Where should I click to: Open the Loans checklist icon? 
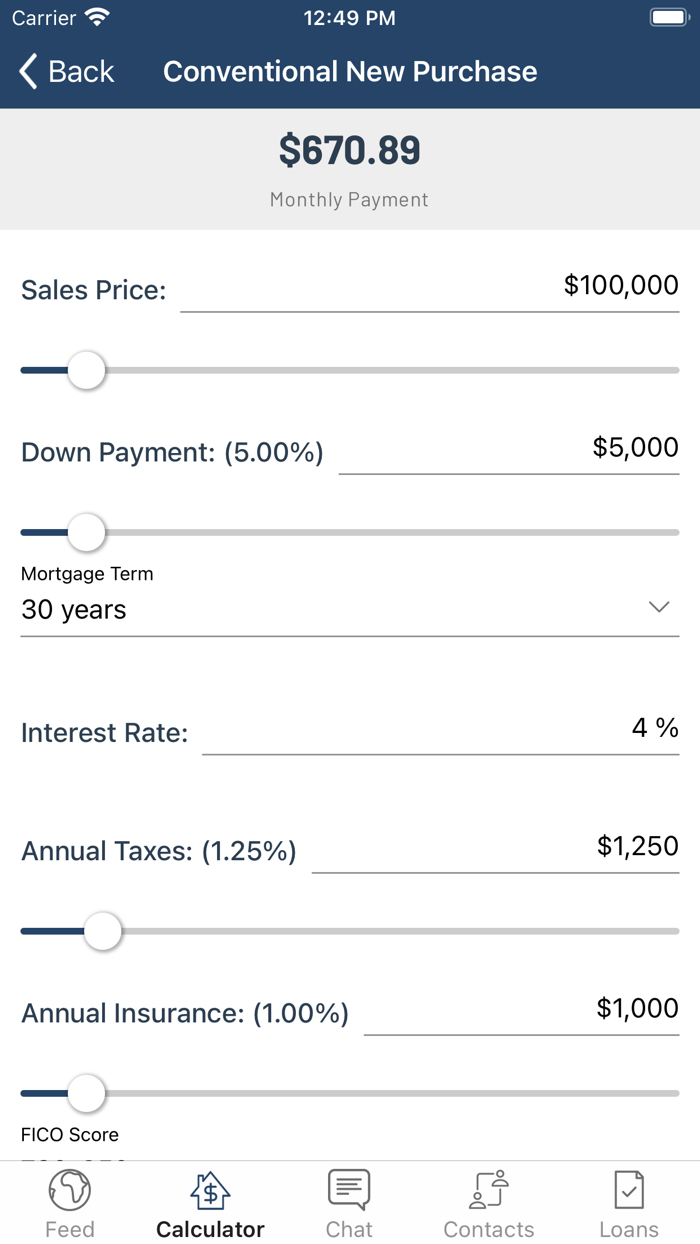628,1189
